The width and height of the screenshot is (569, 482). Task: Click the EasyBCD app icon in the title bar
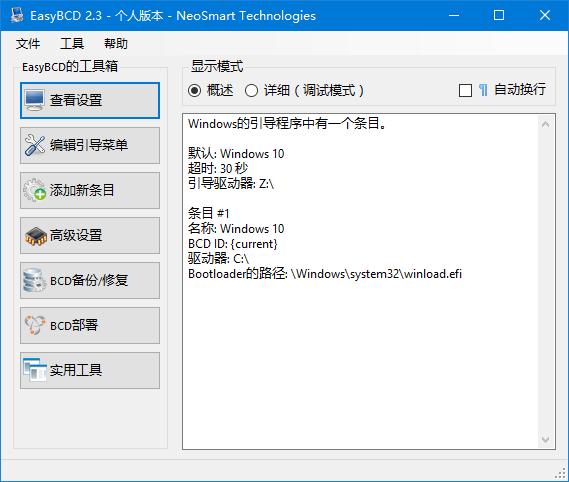[x=17, y=15]
